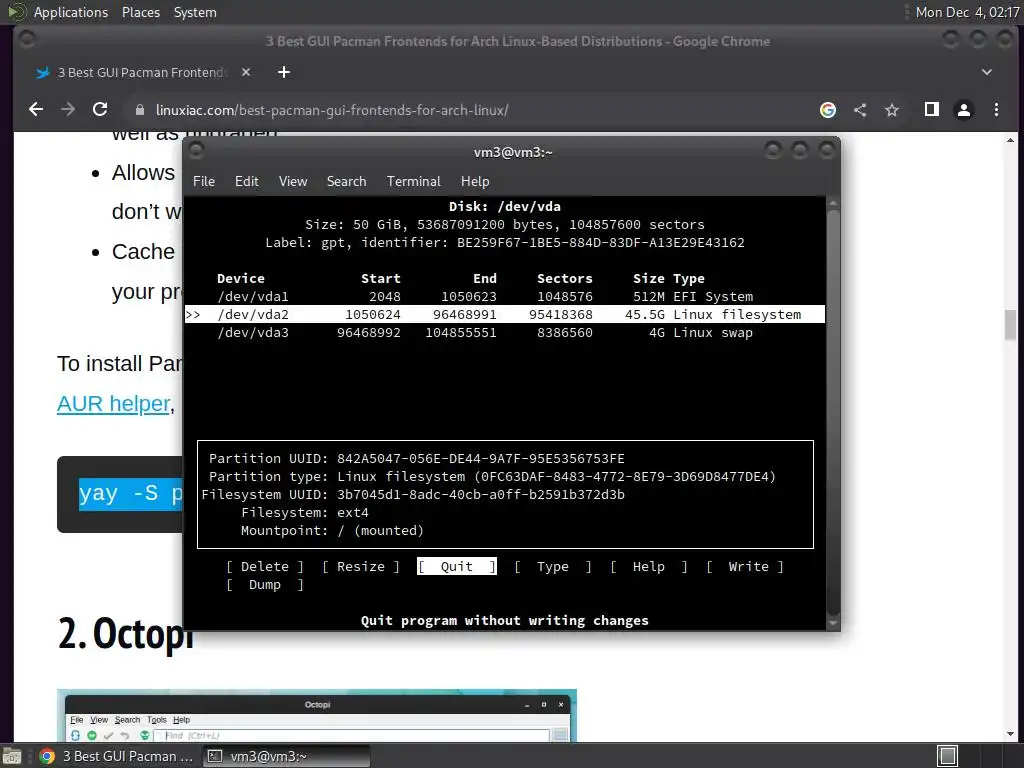Click the Delete option in cfdisk

tap(264, 567)
